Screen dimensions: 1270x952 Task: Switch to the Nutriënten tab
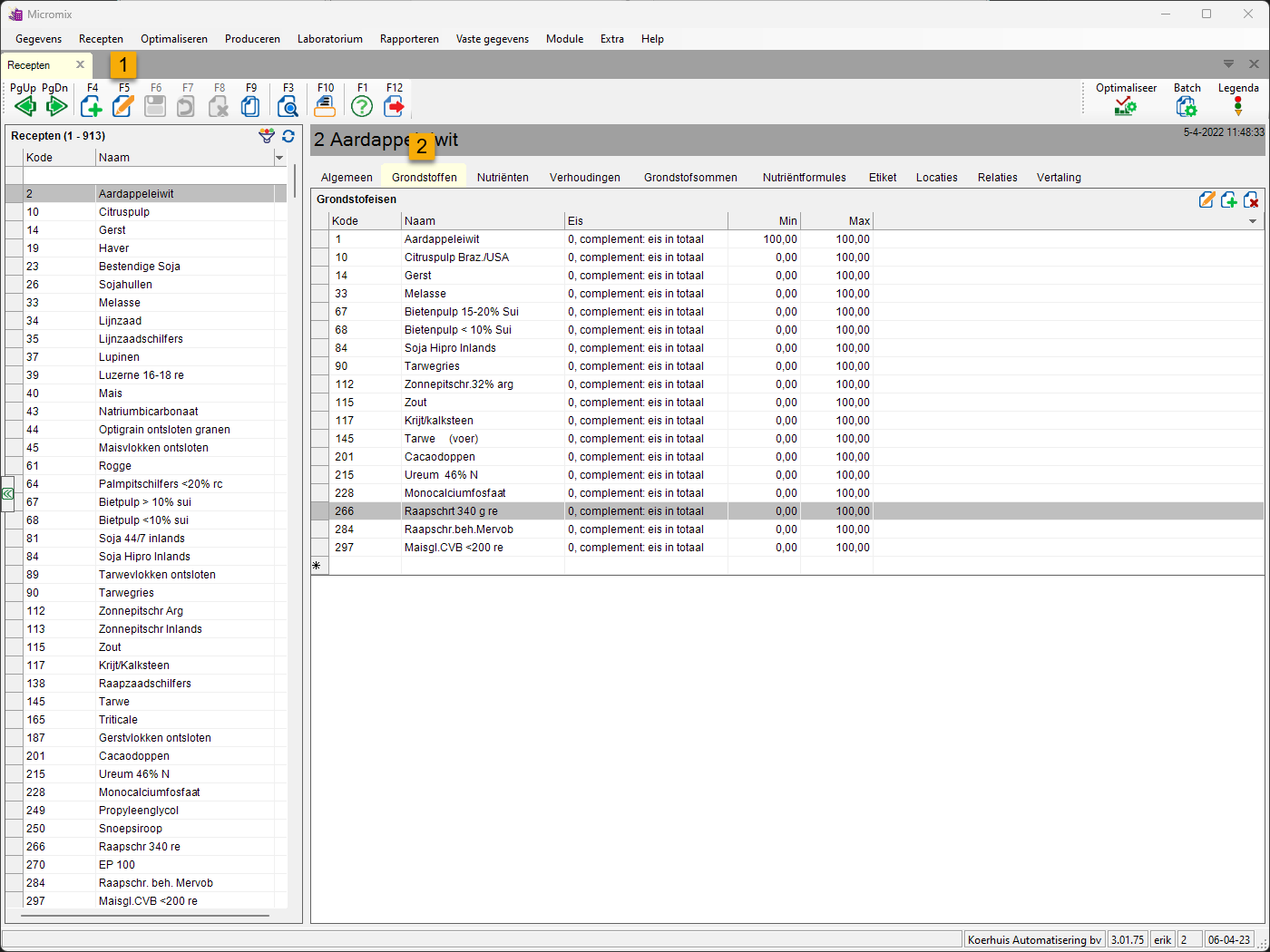(503, 178)
